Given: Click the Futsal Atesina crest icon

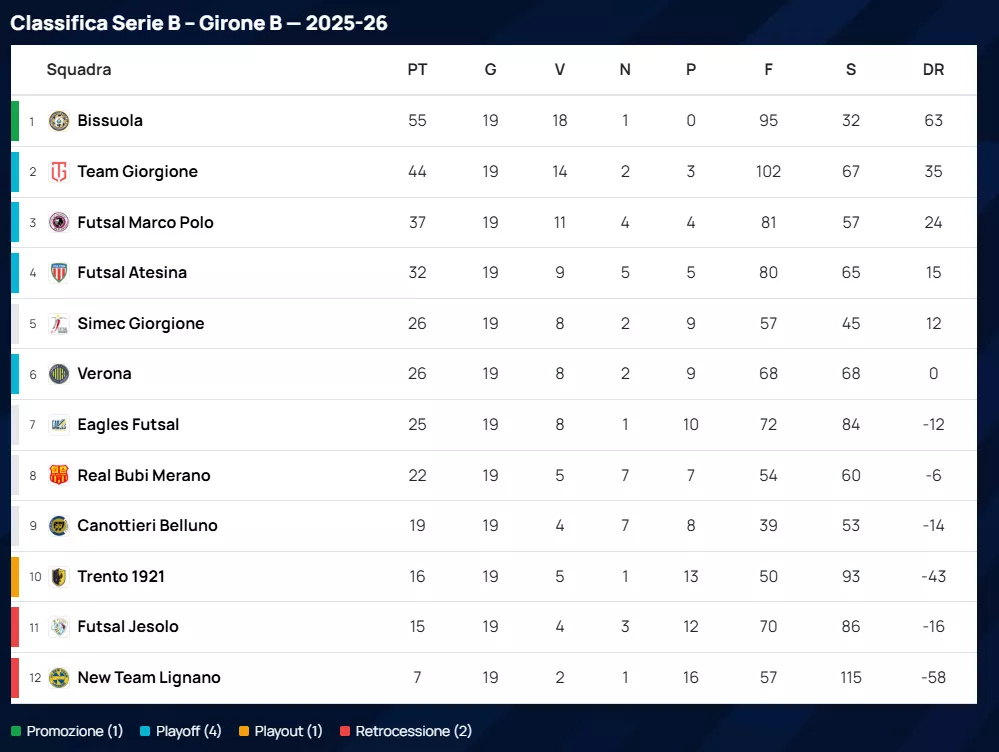Looking at the screenshot, I should [59, 273].
